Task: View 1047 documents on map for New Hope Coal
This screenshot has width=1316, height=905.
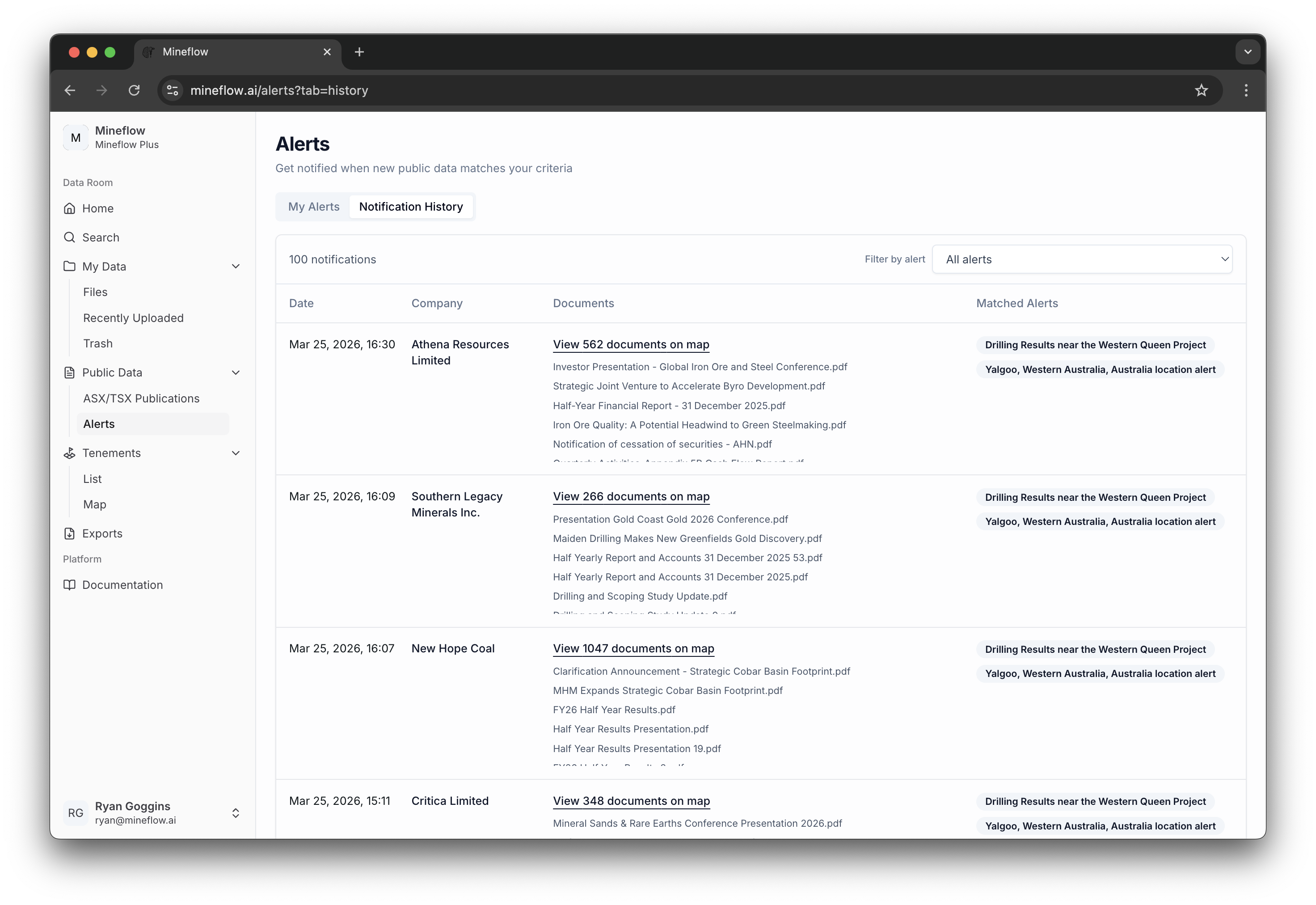Action: pyautogui.click(x=633, y=648)
